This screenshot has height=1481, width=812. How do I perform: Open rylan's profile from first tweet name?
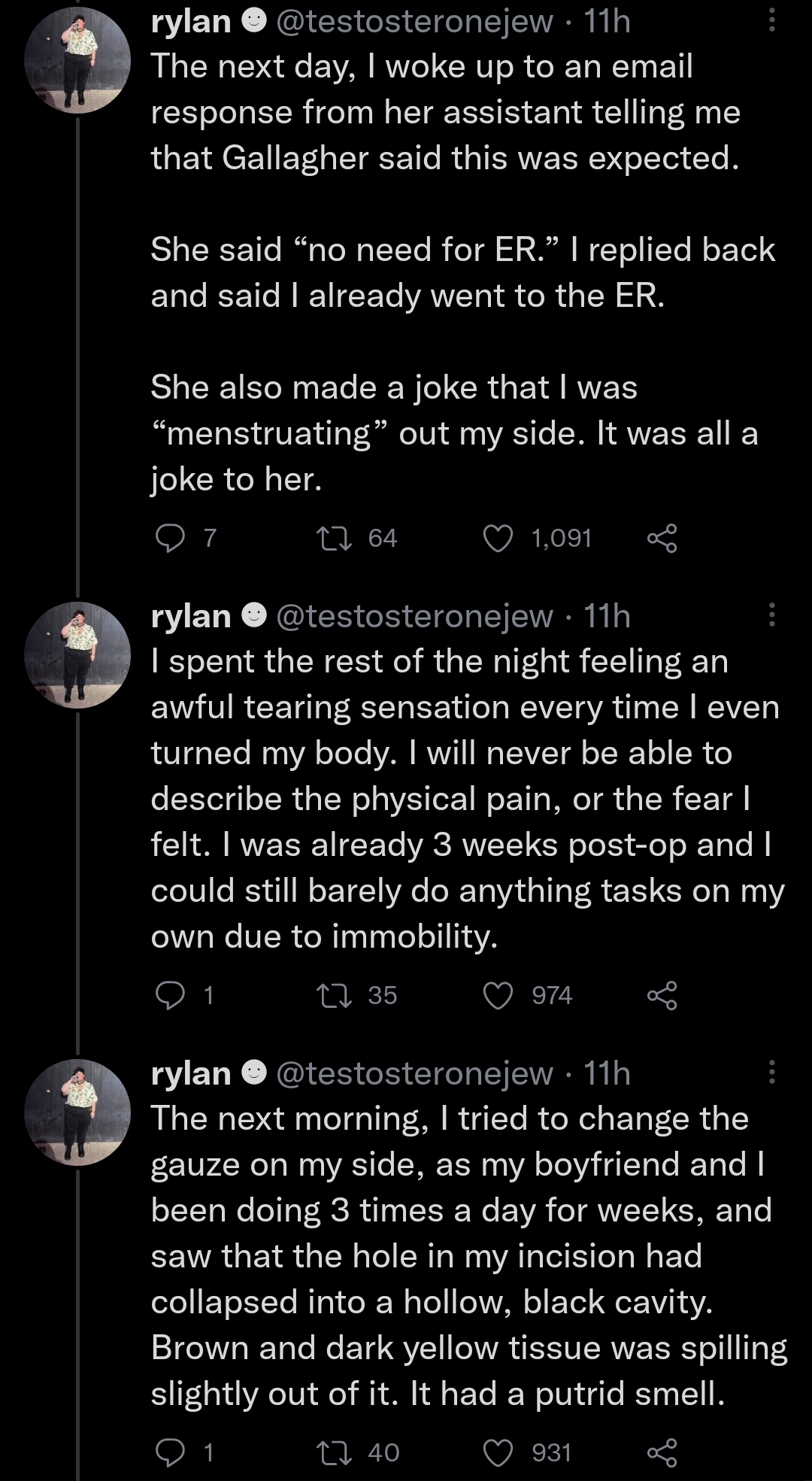(x=191, y=21)
